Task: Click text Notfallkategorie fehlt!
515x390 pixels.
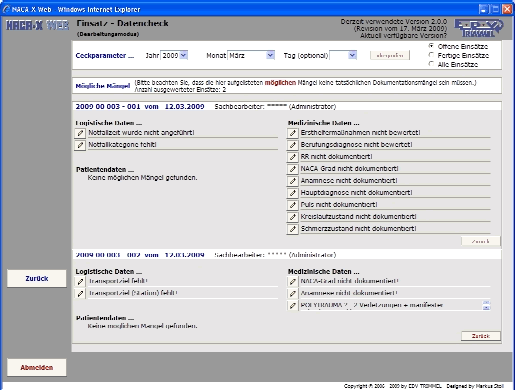Action: (x=122, y=145)
